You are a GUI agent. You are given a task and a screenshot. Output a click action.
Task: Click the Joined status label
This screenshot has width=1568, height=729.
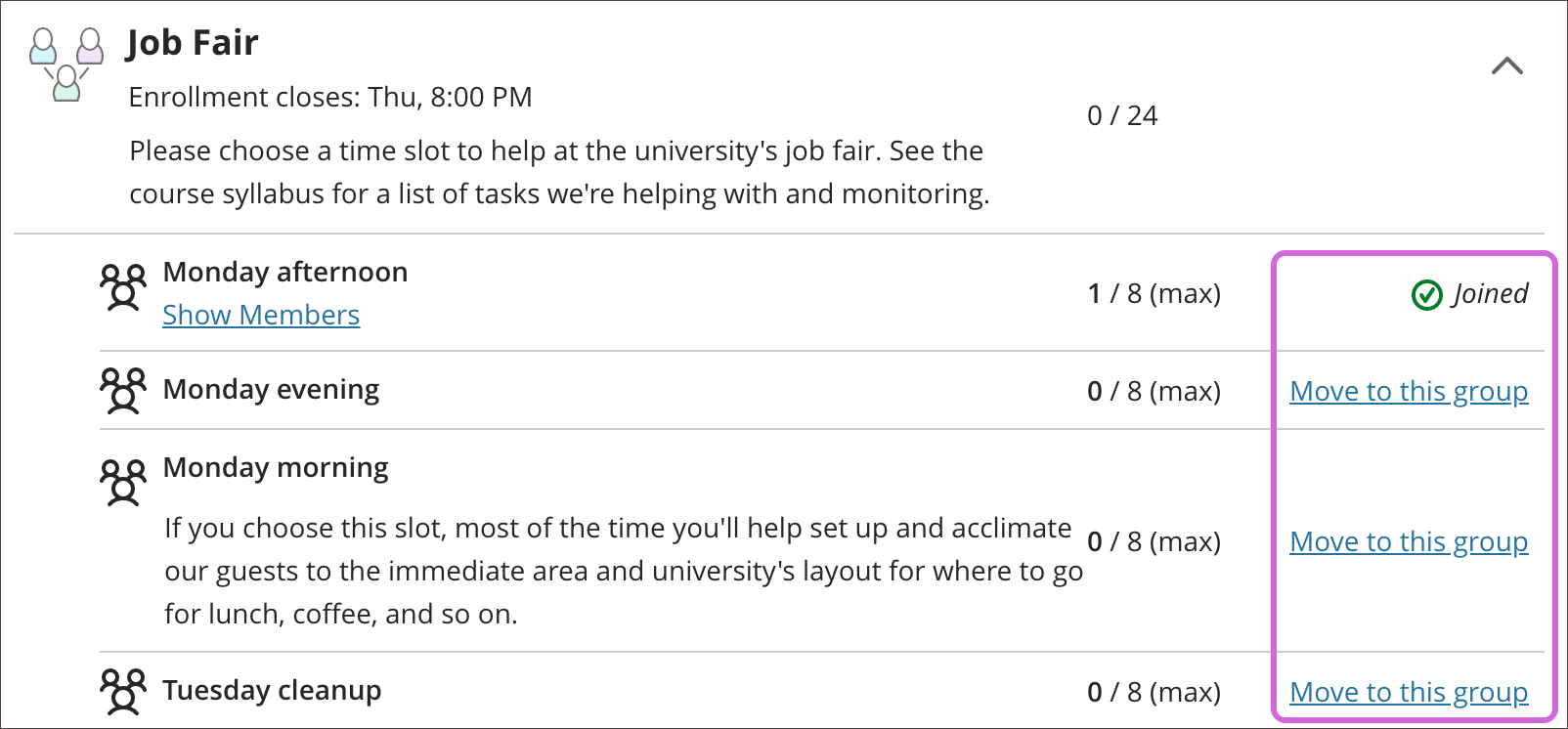pyautogui.click(x=1490, y=294)
